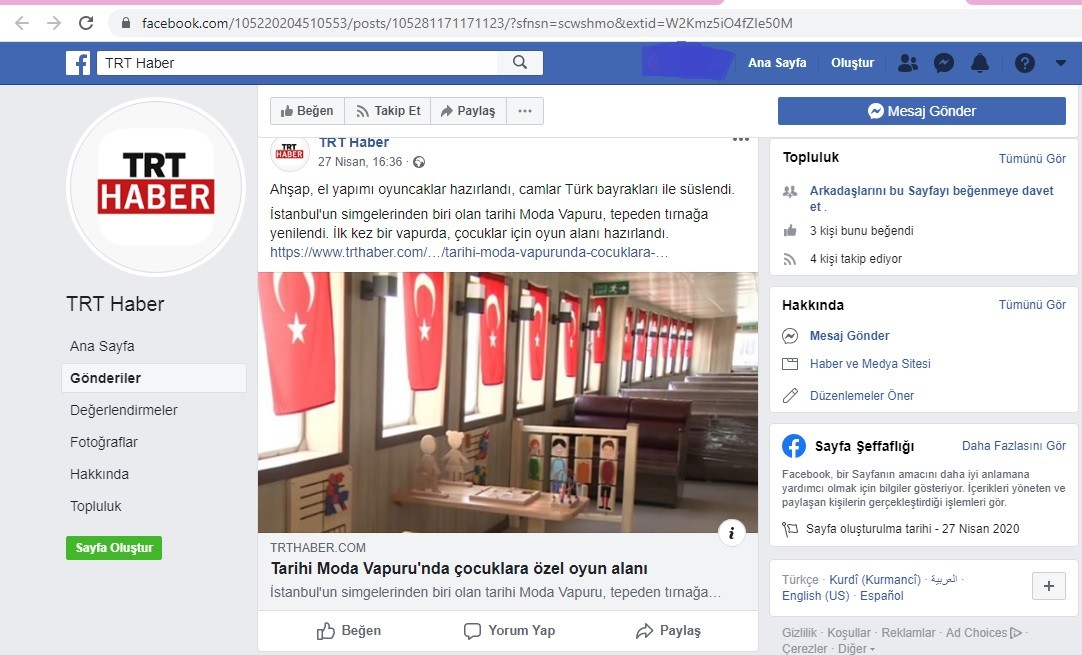The width and height of the screenshot is (1082, 655).
Task: Follow the page with Takip Et
Action: pos(388,110)
